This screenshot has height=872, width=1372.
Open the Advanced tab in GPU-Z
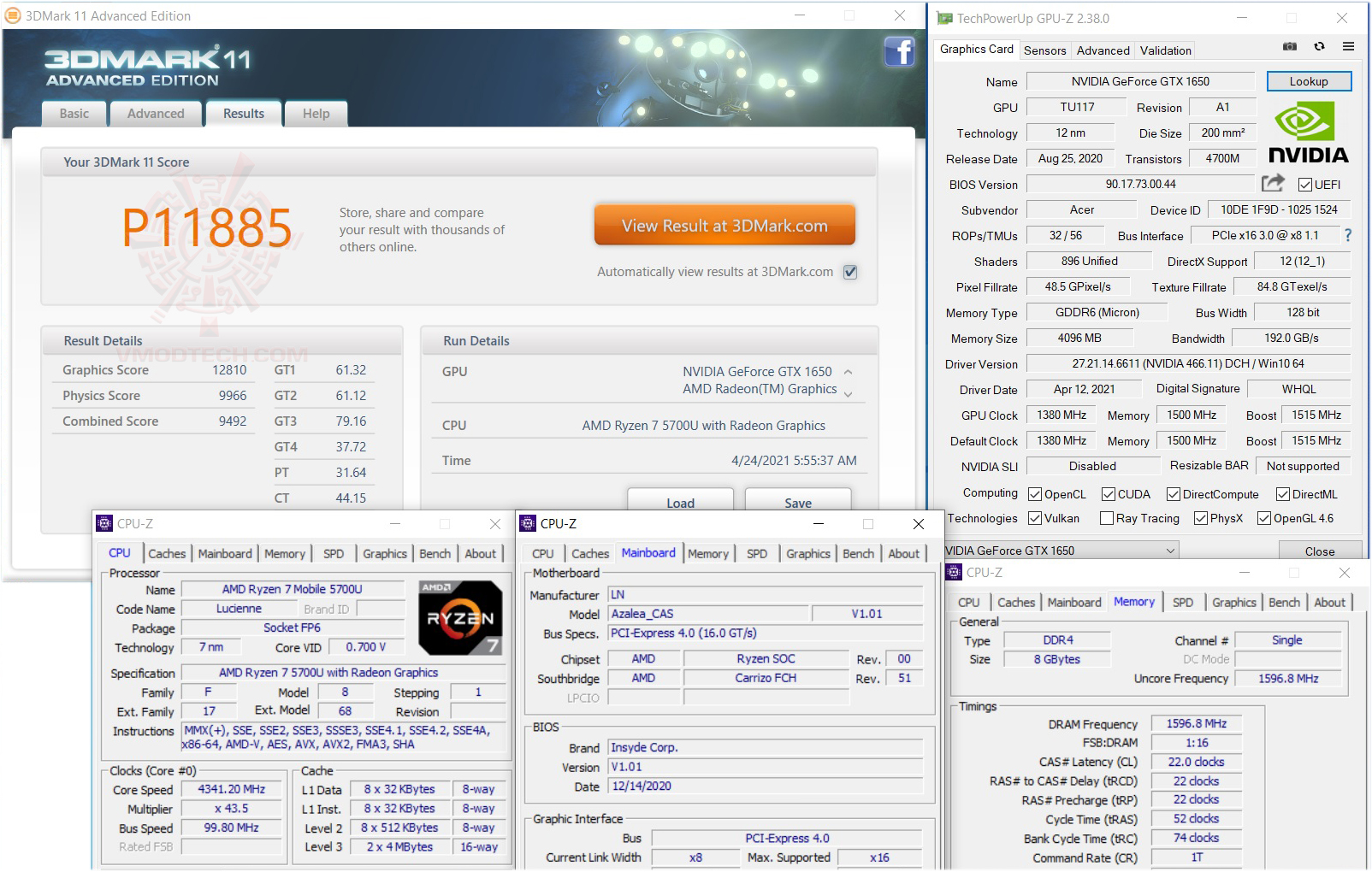1103,50
